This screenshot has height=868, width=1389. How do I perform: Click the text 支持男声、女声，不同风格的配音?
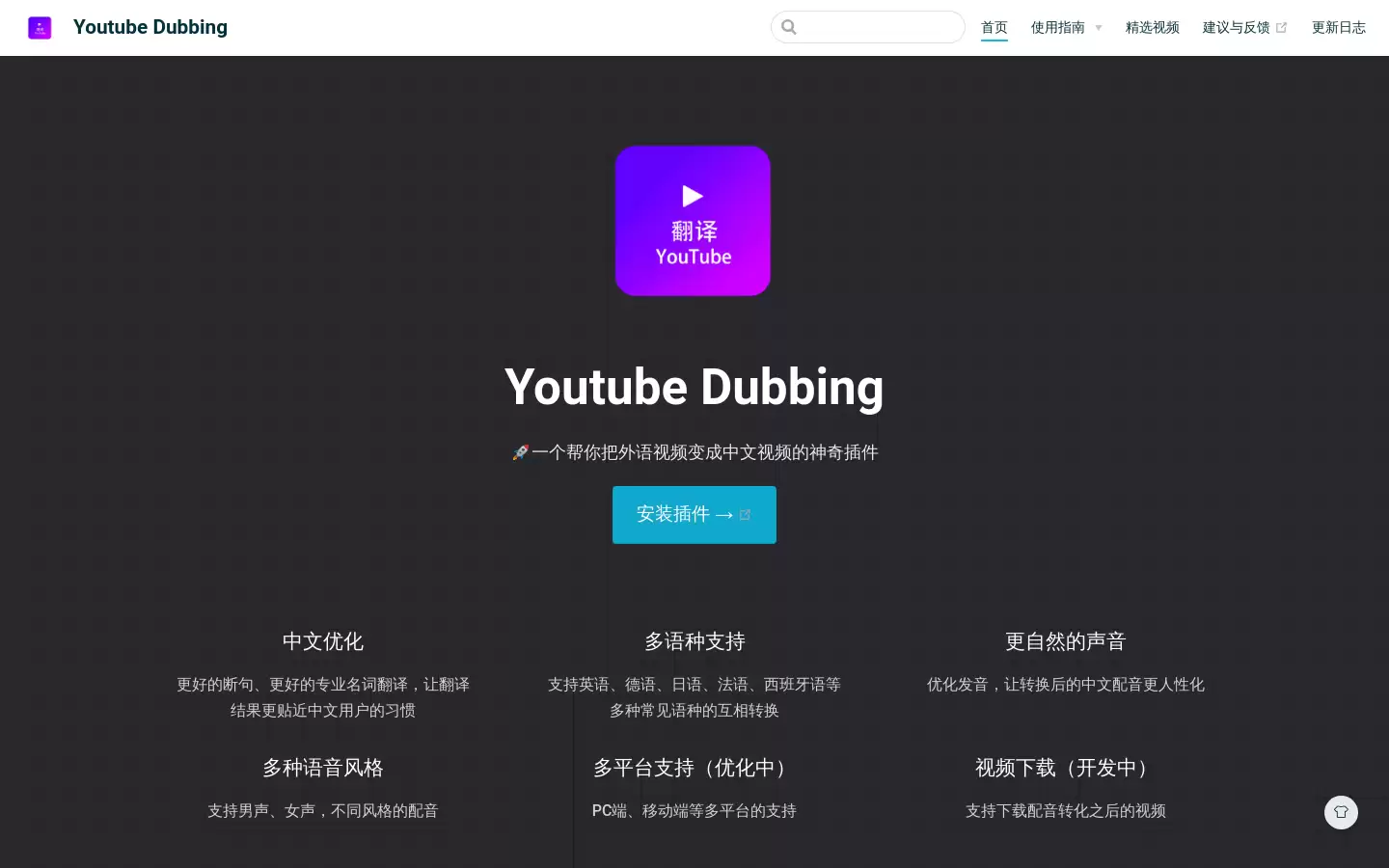(323, 811)
